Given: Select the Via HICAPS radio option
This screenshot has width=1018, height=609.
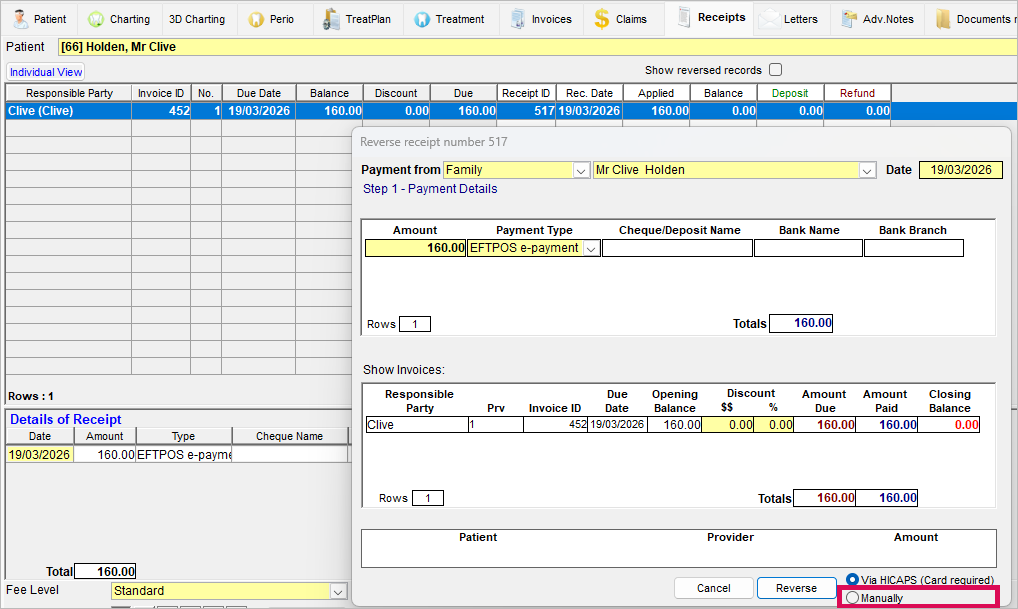Looking at the screenshot, I should tap(853, 580).
